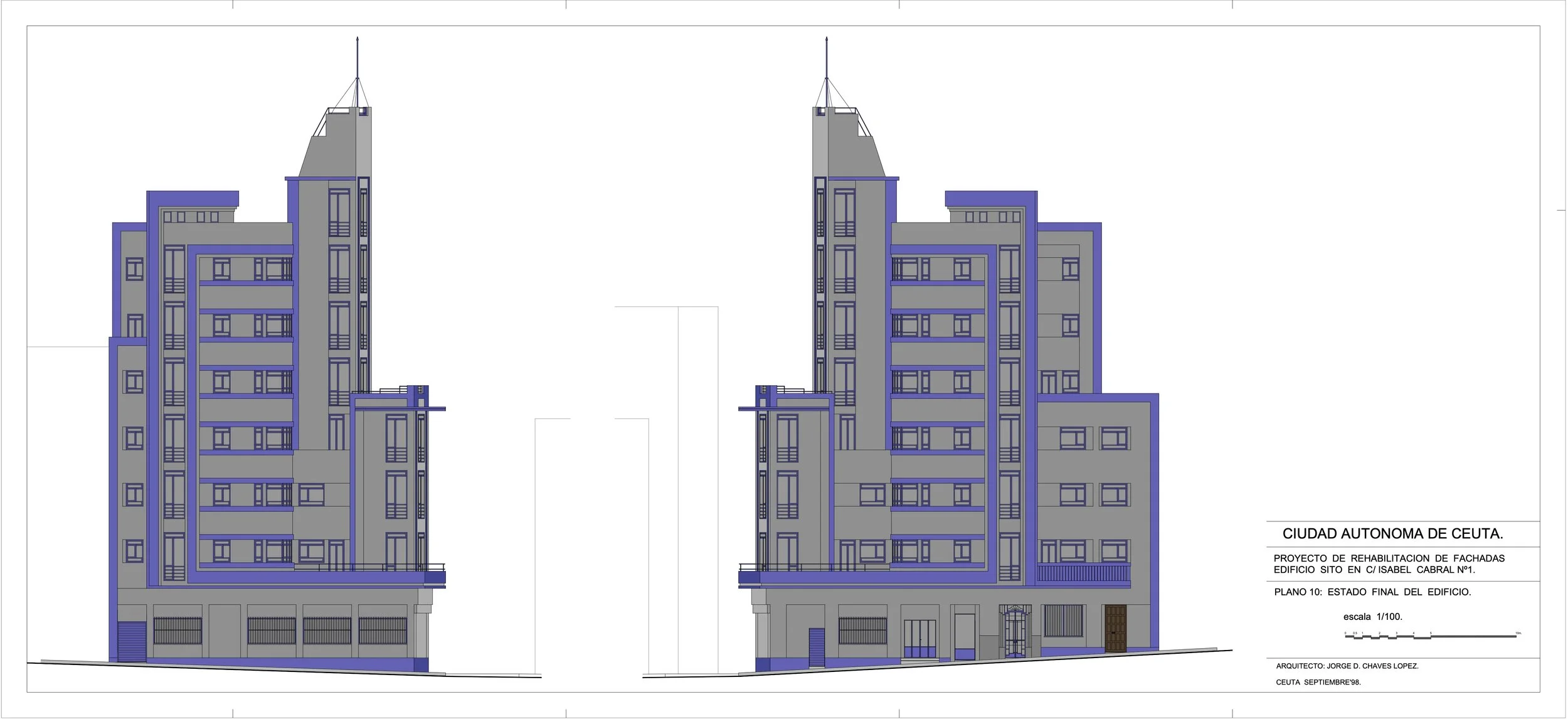Click the narrow blue shutter on right elevation ground floor
This screenshot has height=719, width=1568.
(x=816, y=647)
